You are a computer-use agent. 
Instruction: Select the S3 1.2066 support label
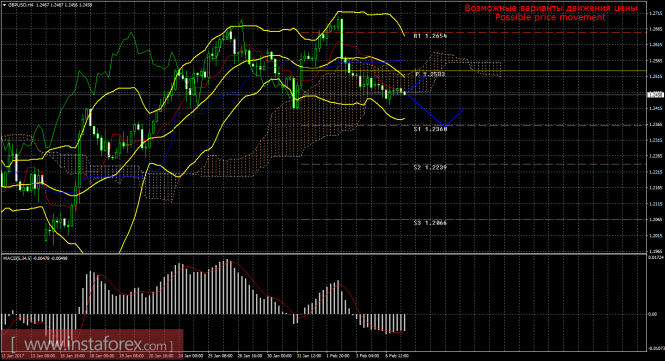click(x=430, y=223)
